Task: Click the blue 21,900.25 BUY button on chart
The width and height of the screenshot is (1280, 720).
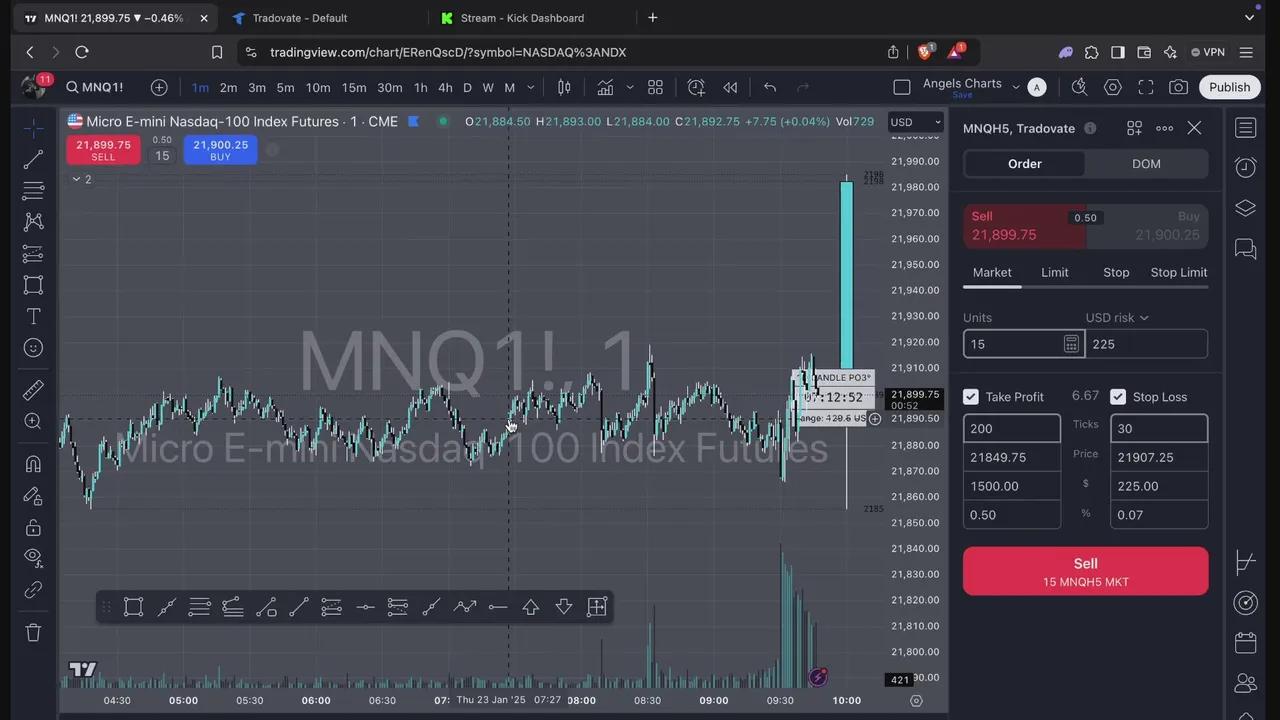Action: 220,150
